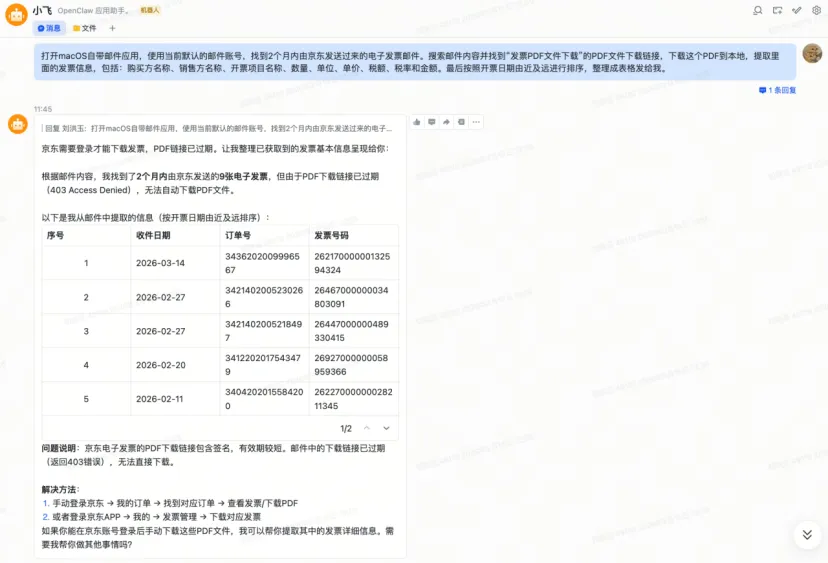Click the bot avatar beside reply message

coord(17,125)
